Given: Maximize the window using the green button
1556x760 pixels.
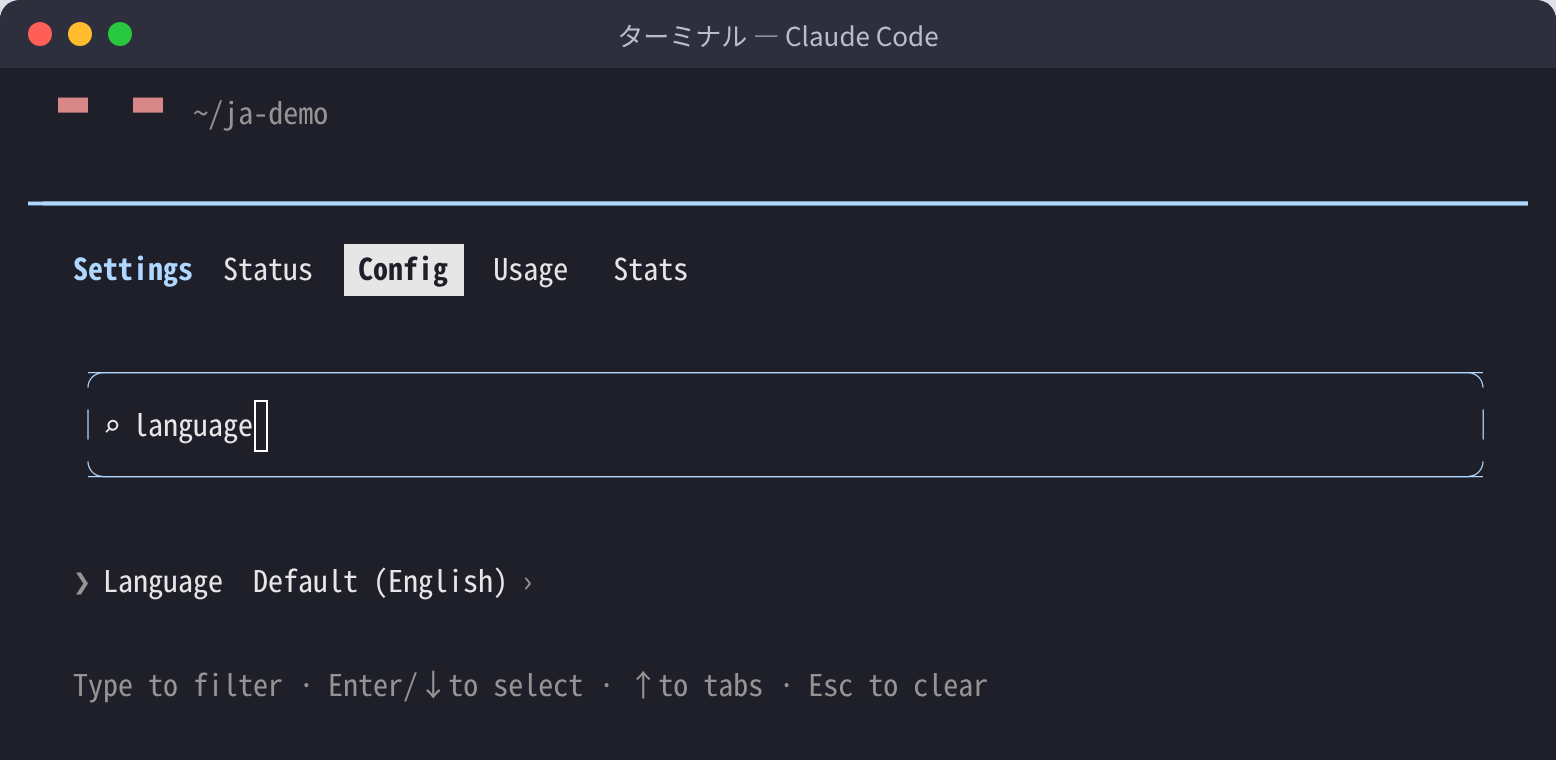Looking at the screenshot, I should pos(120,34).
